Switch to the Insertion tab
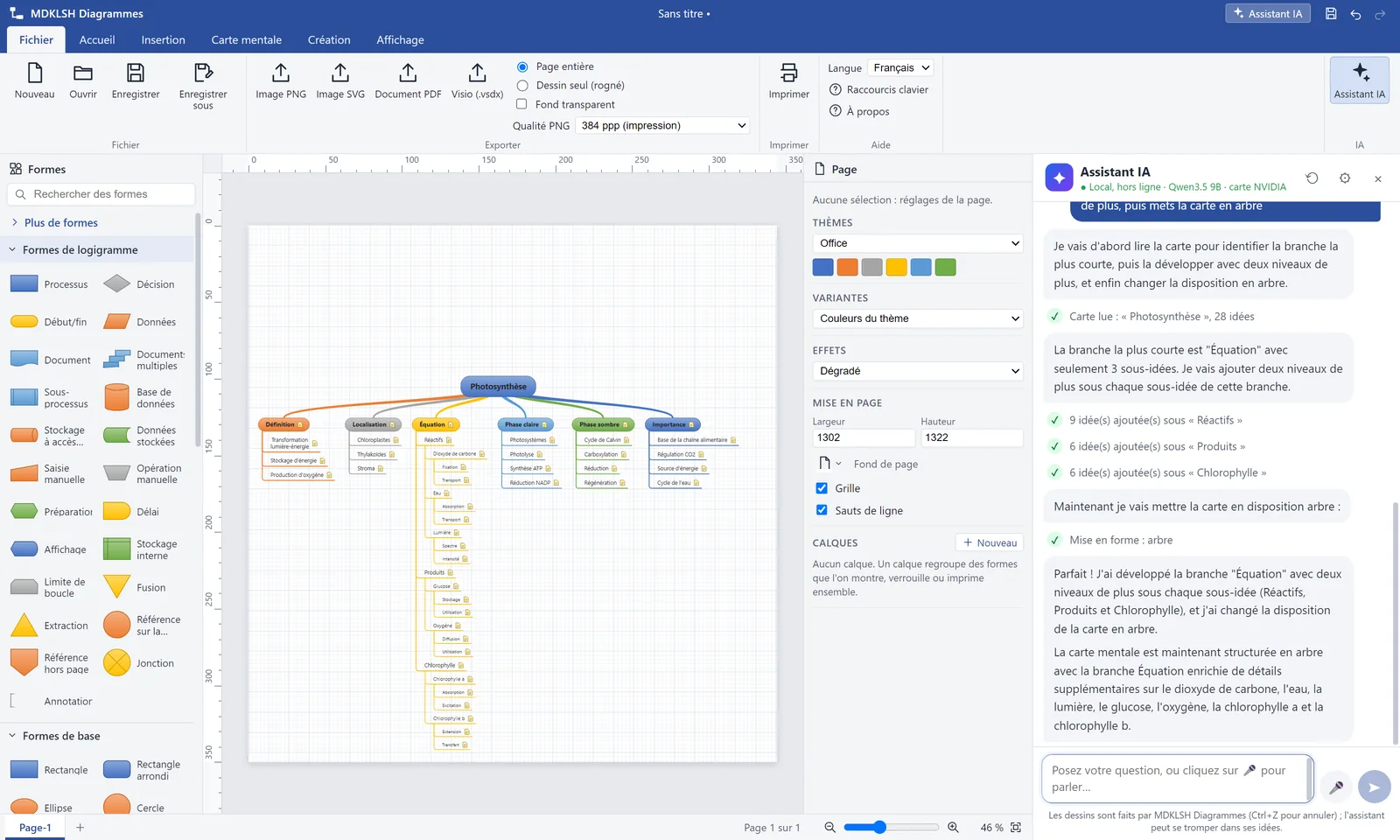Screen dimensions: 1400x840 163,40
